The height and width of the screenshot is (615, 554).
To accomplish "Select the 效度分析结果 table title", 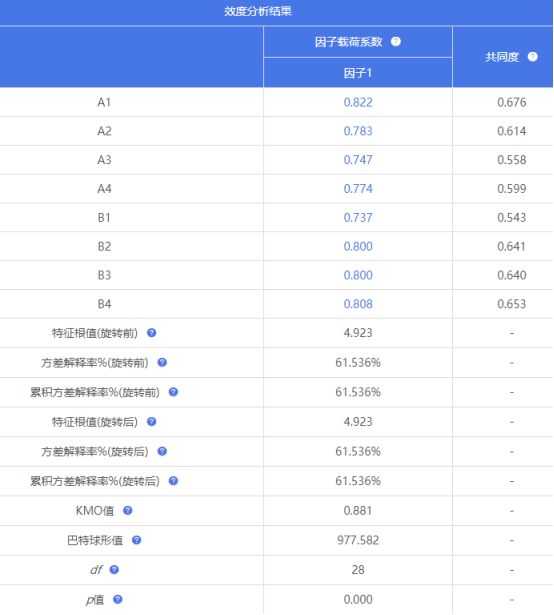I will (258, 11).
